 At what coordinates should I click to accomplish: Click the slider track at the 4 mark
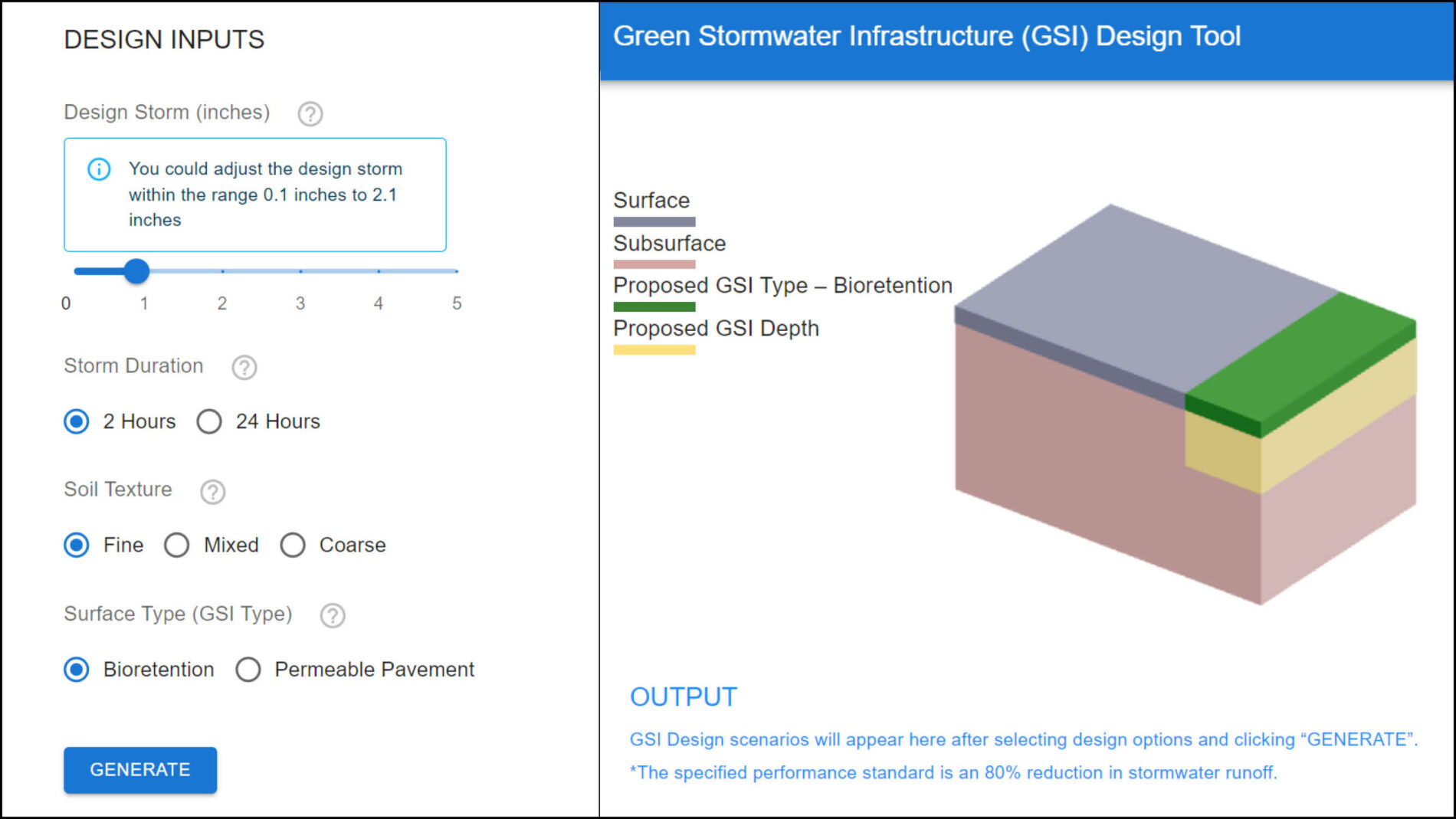click(379, 271)
